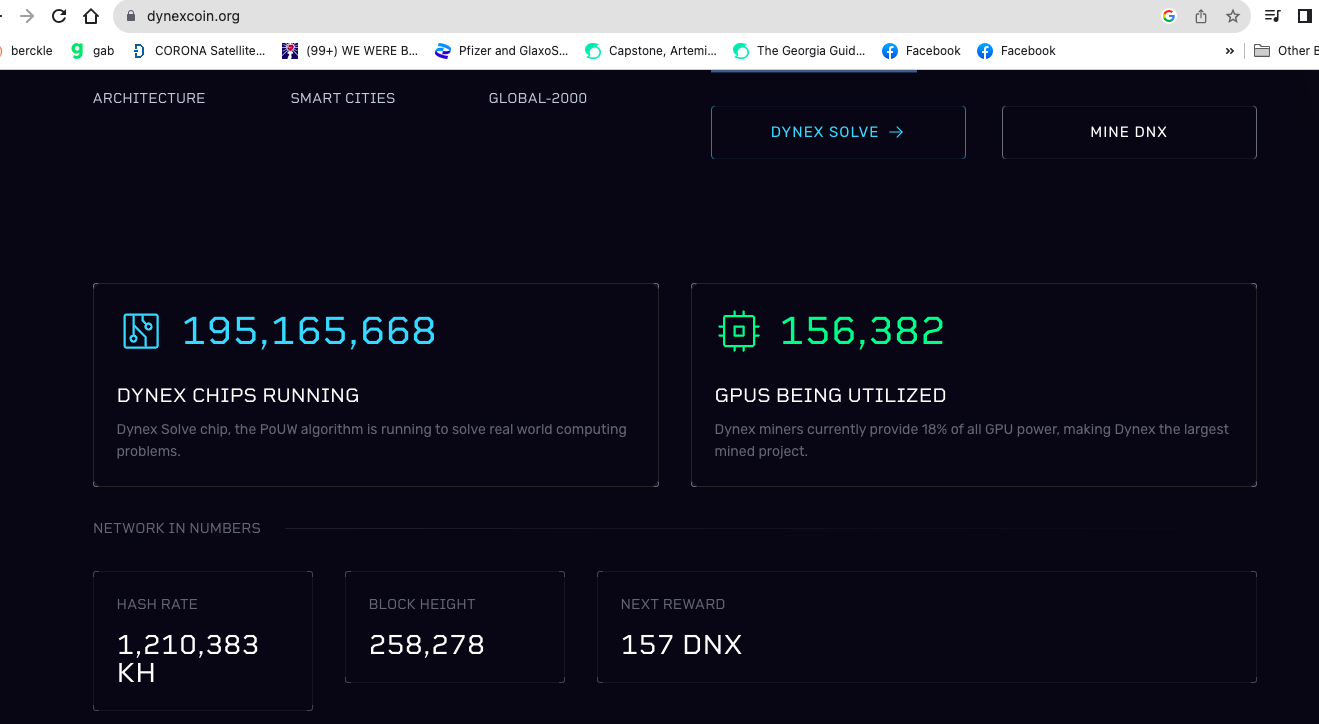Click the 156,382 GPU count
The width and height of the screenshot is (1319, 724).
tap(862, 331)
